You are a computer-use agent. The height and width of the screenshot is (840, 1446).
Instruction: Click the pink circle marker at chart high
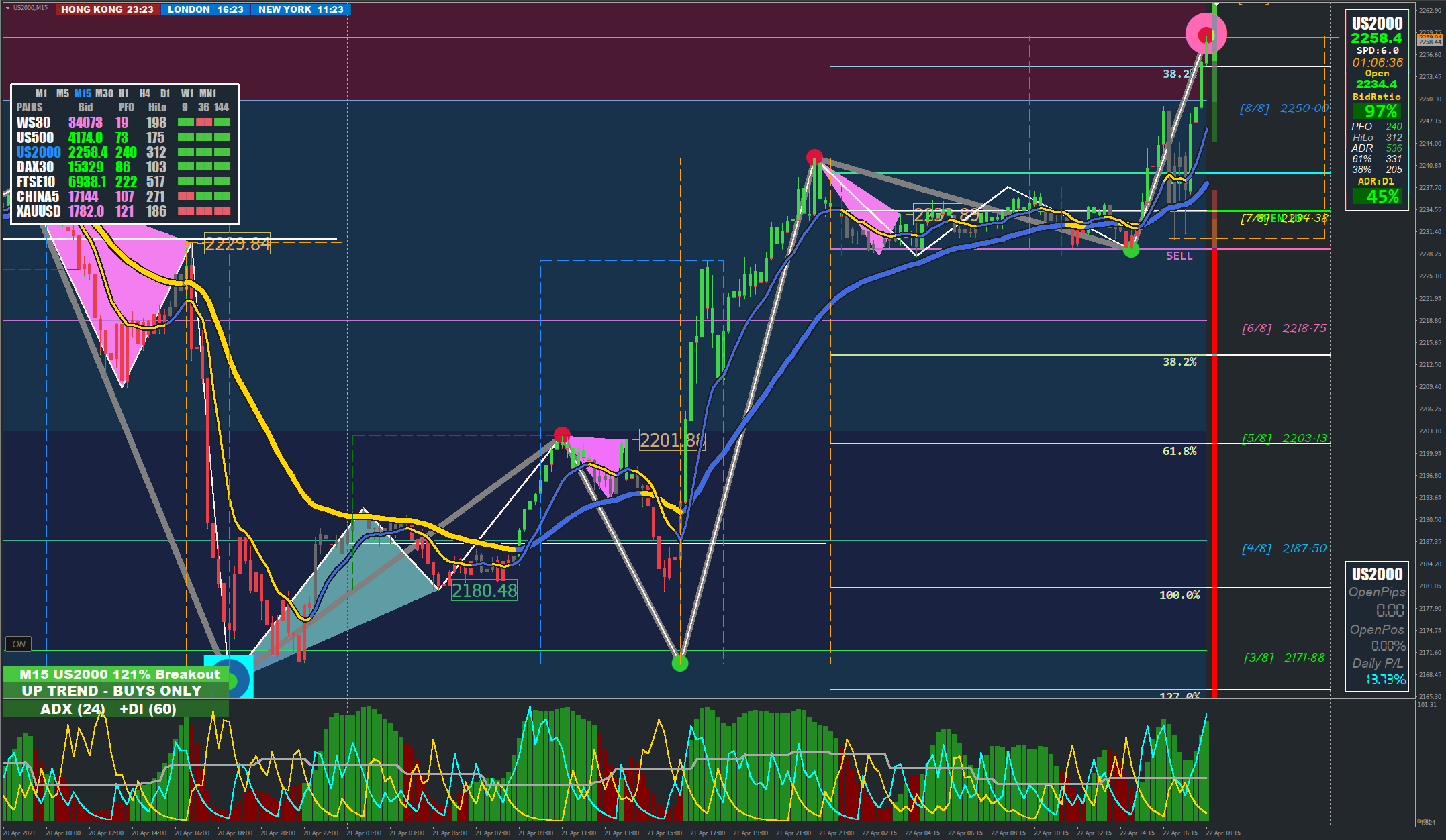point(1206,34)
